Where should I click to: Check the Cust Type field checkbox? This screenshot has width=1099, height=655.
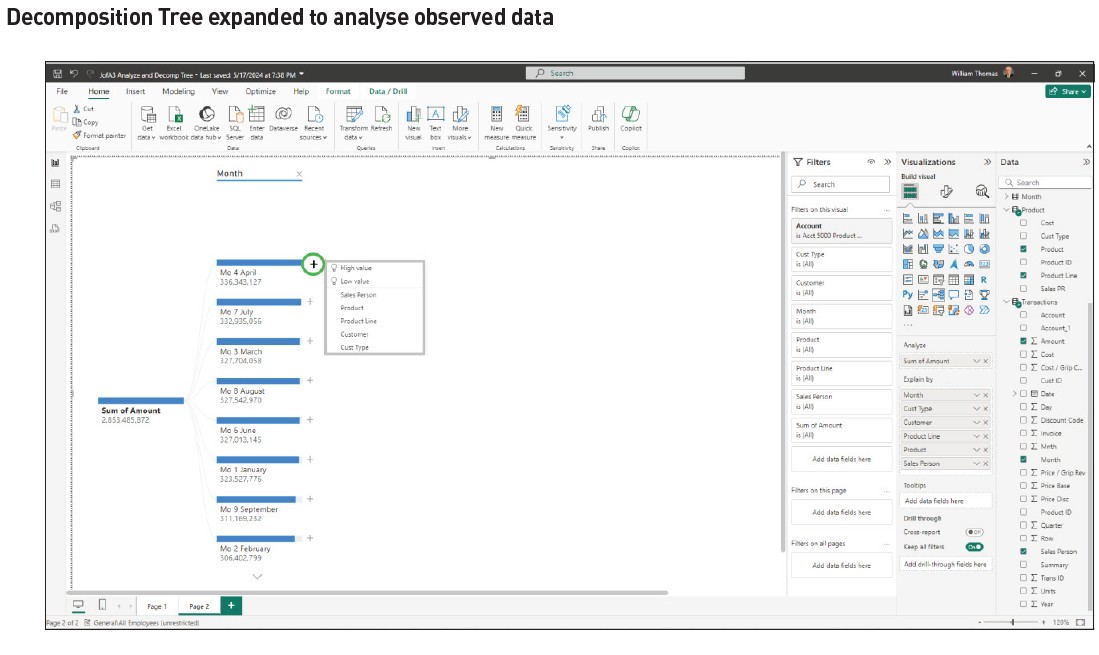click(x=1023, y=236)
